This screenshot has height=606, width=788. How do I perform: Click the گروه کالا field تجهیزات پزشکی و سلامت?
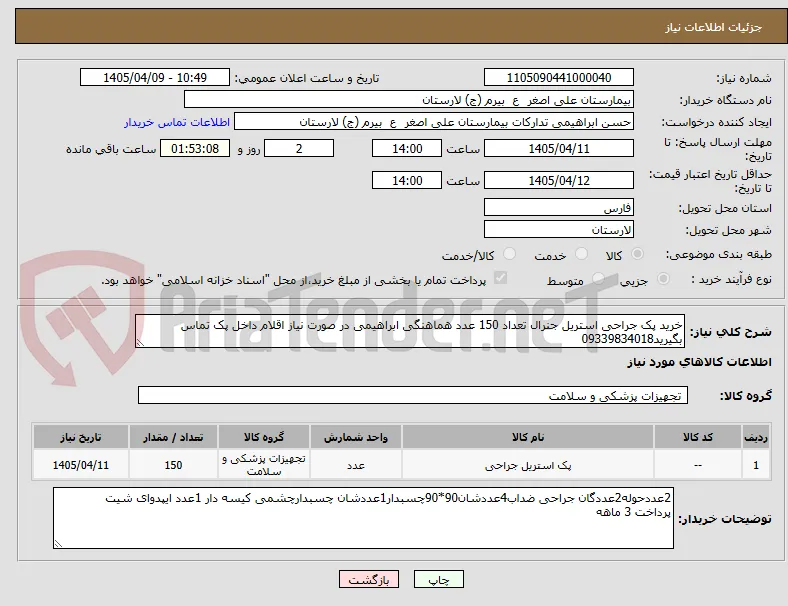[413, 395]
